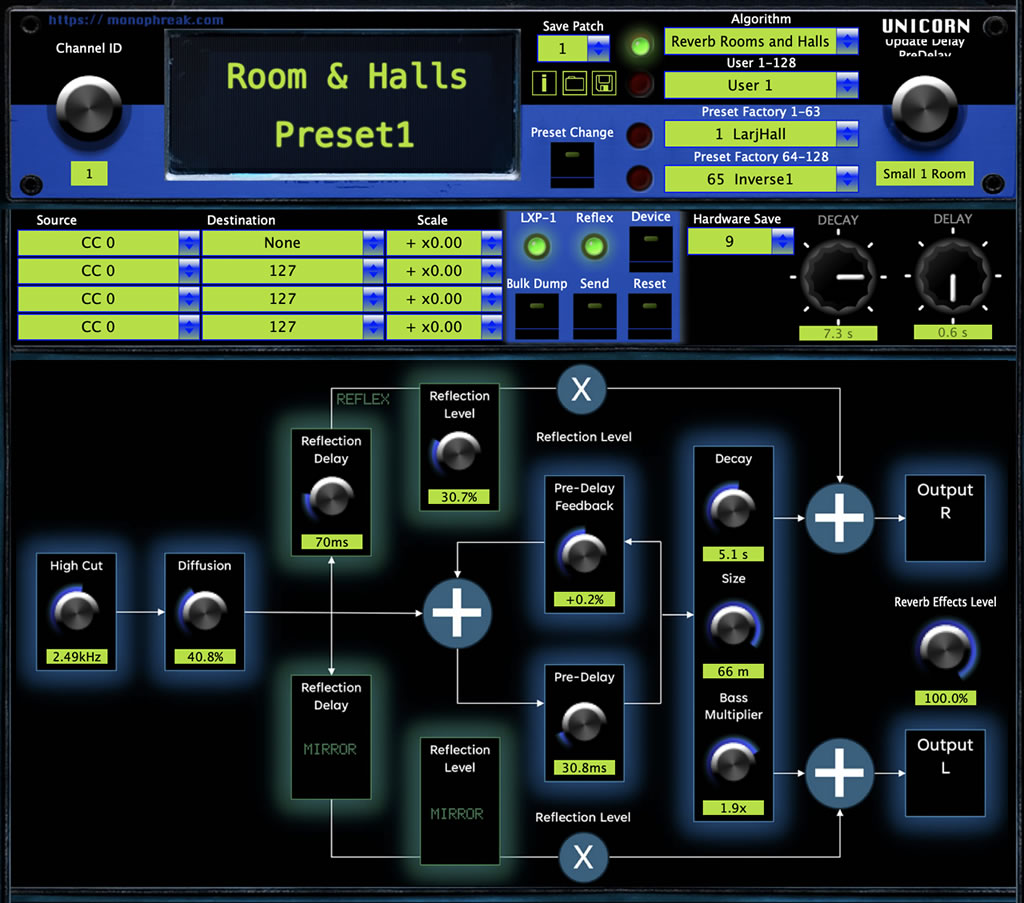Open first row Source CC 0 menu
1024x903 pixels.
point(109,243)
